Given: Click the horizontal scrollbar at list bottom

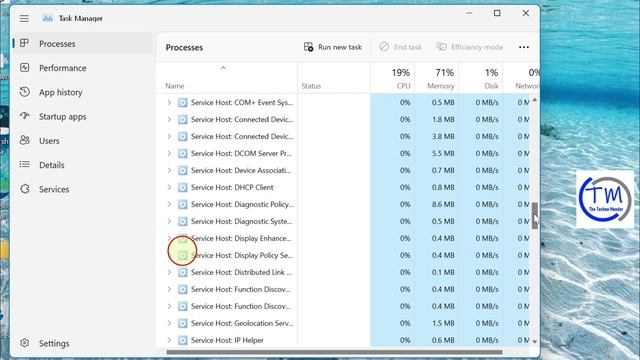Looking at the screenshot, I should 334,352.
